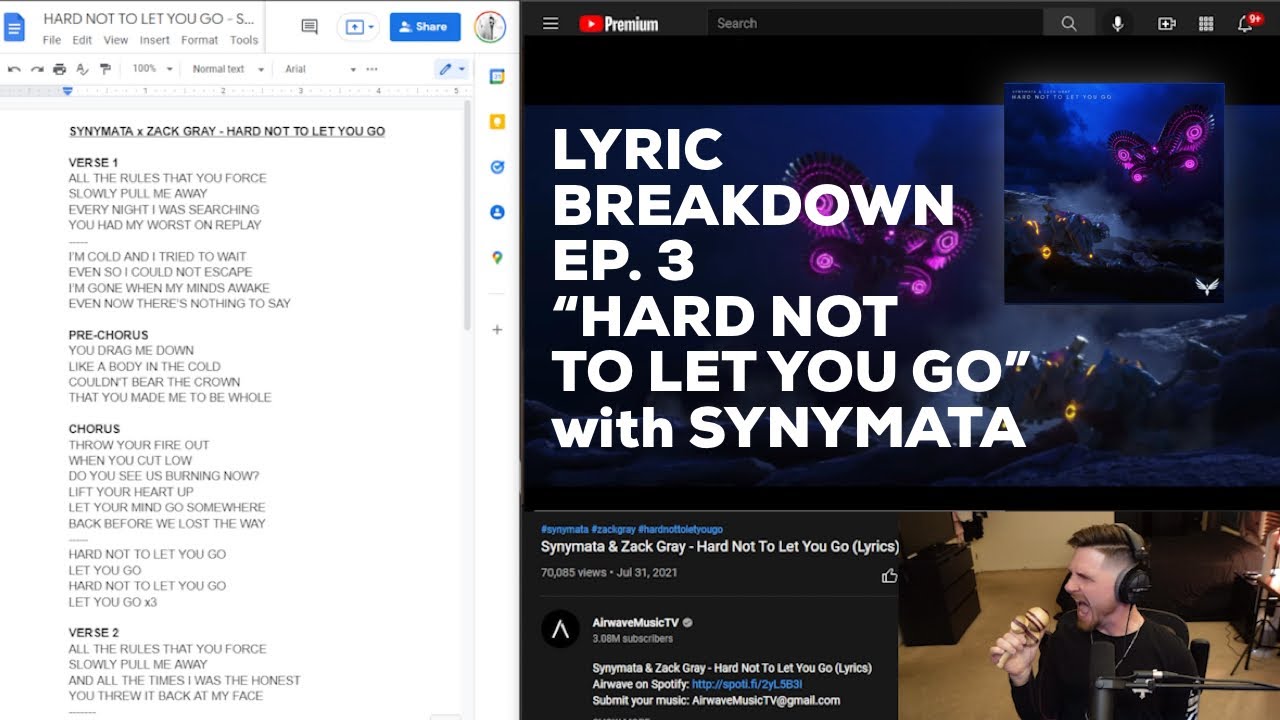Screen dimensions: 1280x720
Task: Get add-ons with the plus icon
Action: point(497,329)
